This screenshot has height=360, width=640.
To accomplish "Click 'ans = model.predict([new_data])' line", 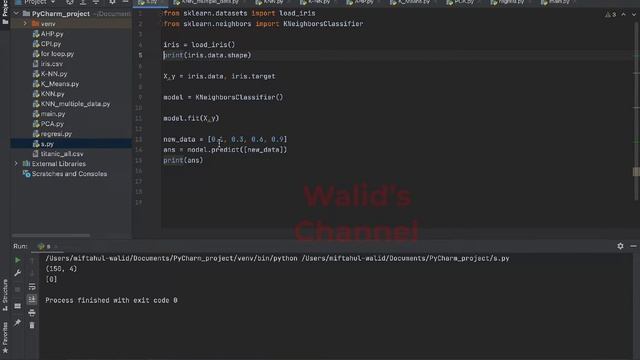I will click(x=225, y=150).
